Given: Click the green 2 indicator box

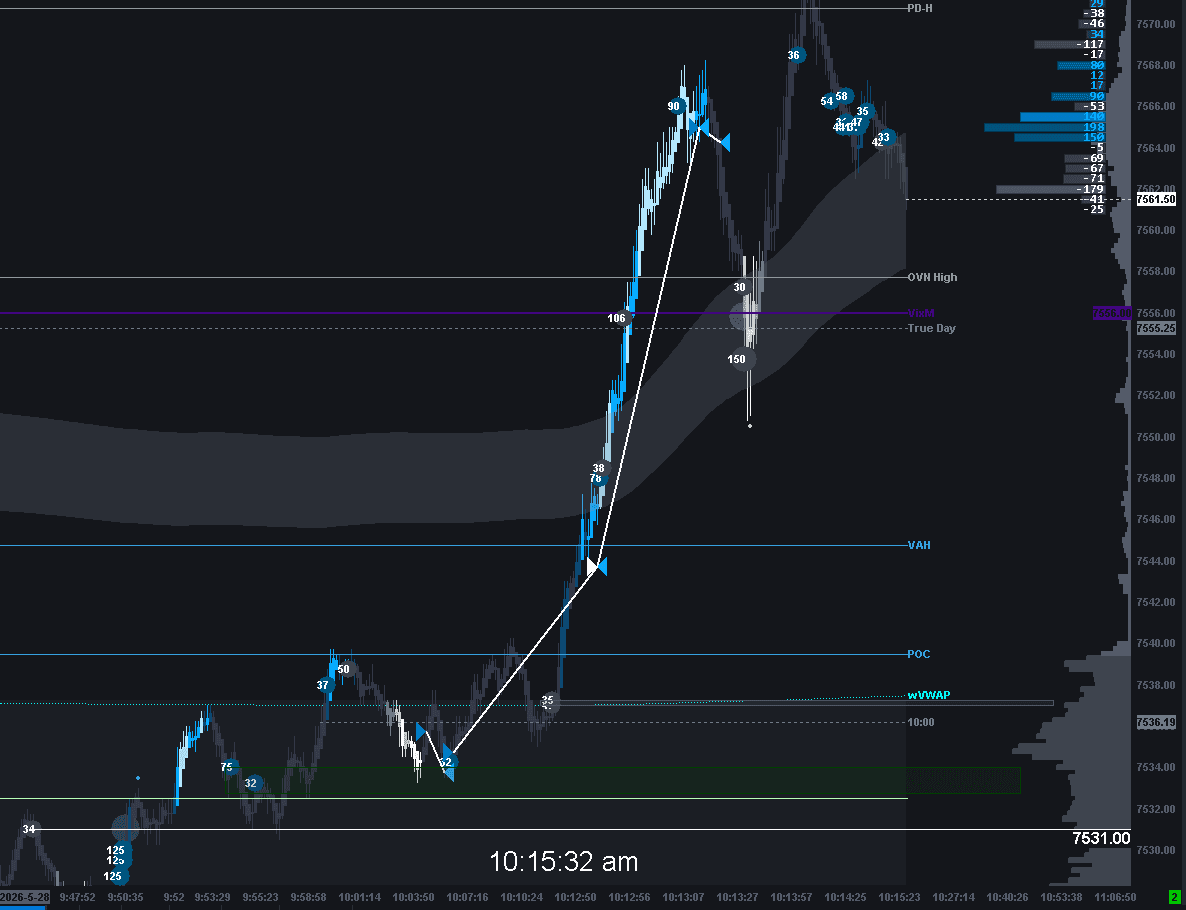Looking at the screenshot, I should 1173,897.
